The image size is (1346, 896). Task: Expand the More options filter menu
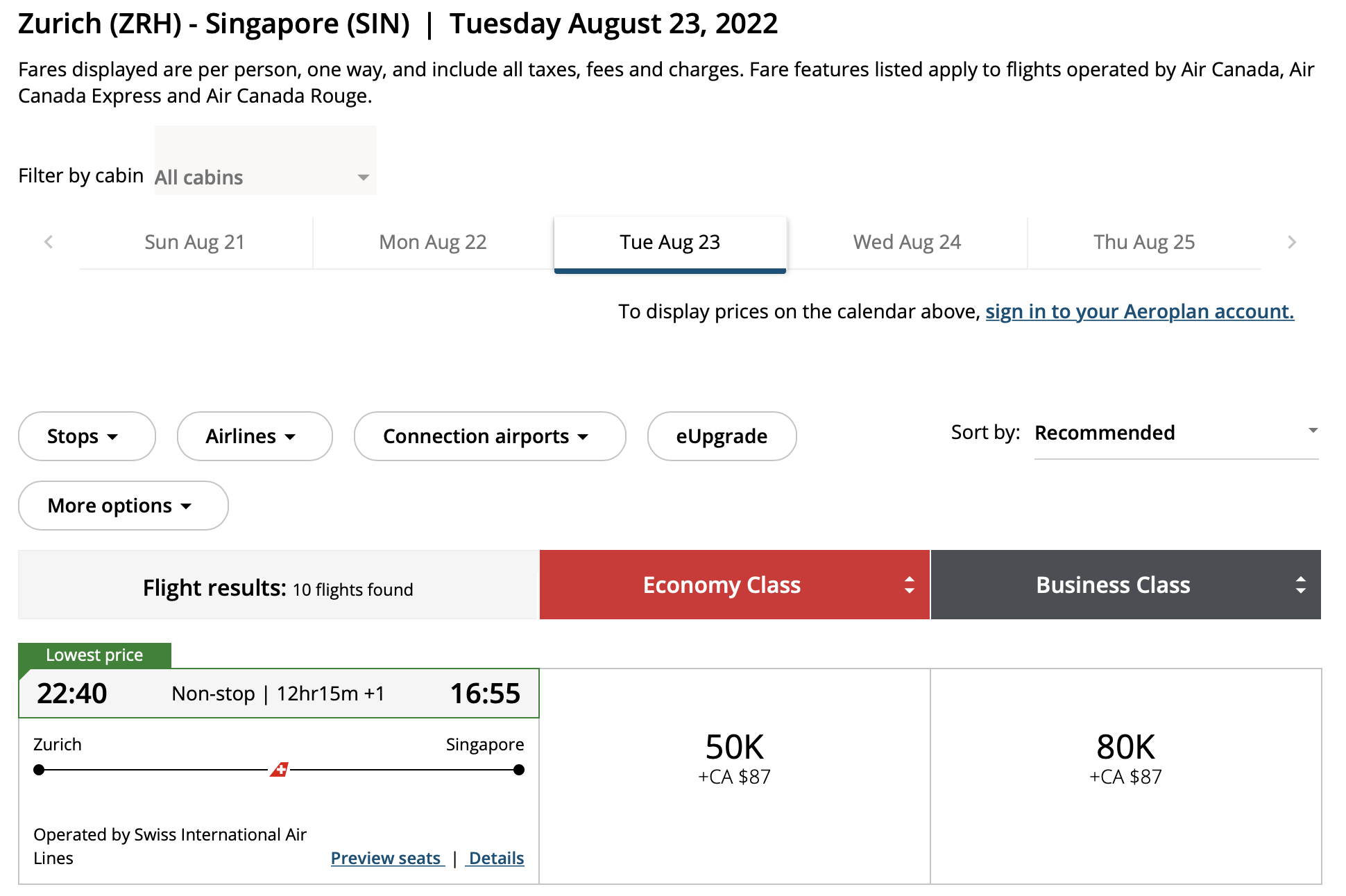122,505
